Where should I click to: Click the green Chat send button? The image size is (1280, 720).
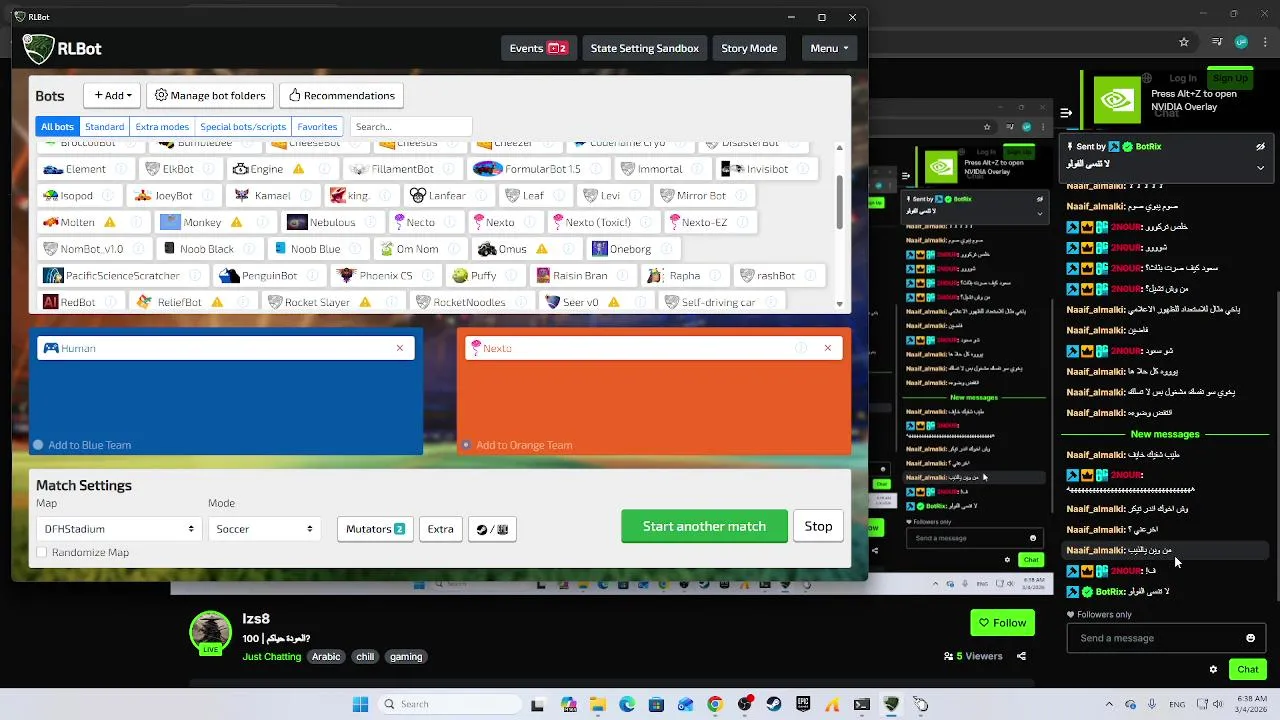click(x=1248, y=669)
